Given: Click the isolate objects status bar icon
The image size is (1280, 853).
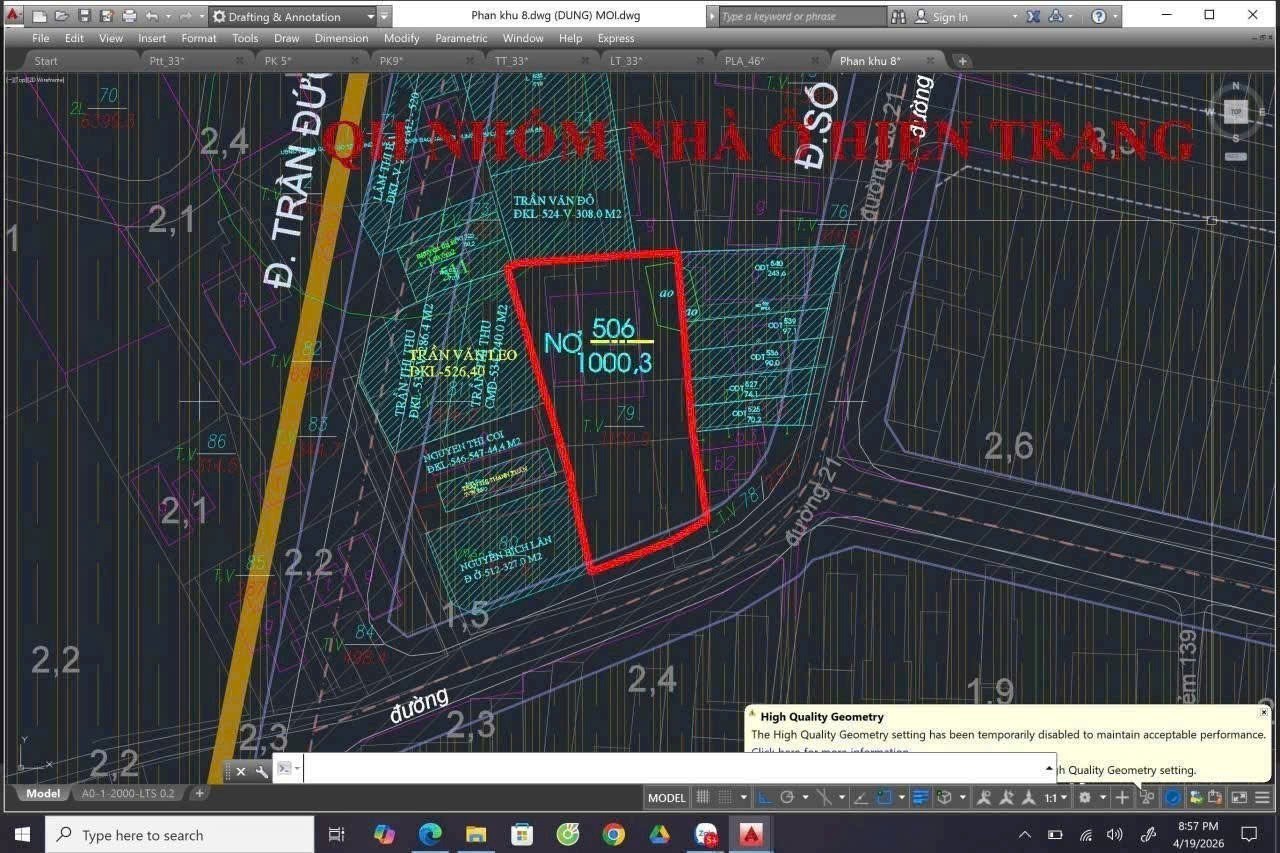Looking at the screenshot, I should click(1147, 797).
